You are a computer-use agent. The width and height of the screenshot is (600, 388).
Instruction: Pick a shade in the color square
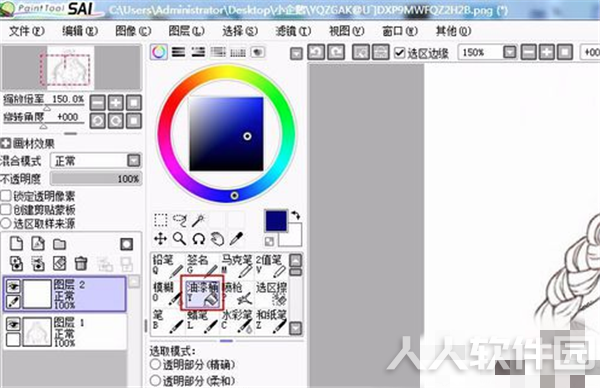(x=226, y=134)
